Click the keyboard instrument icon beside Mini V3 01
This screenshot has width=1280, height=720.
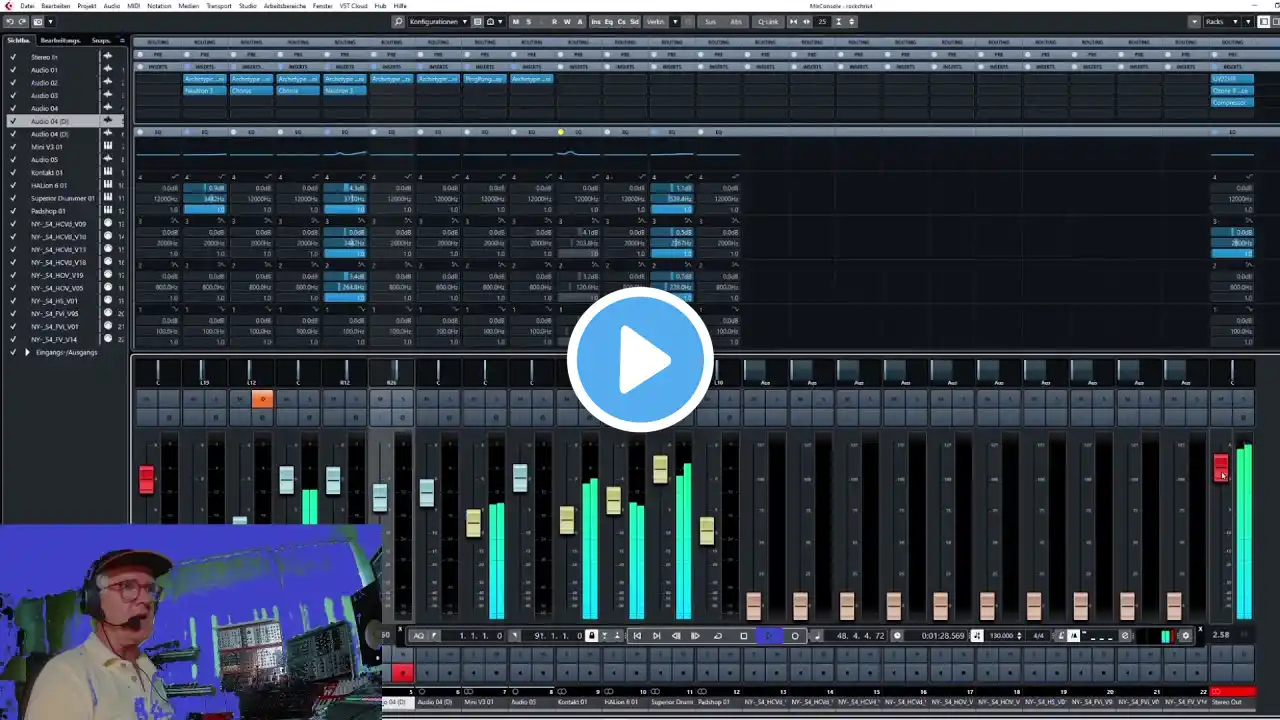coord(107,147)
